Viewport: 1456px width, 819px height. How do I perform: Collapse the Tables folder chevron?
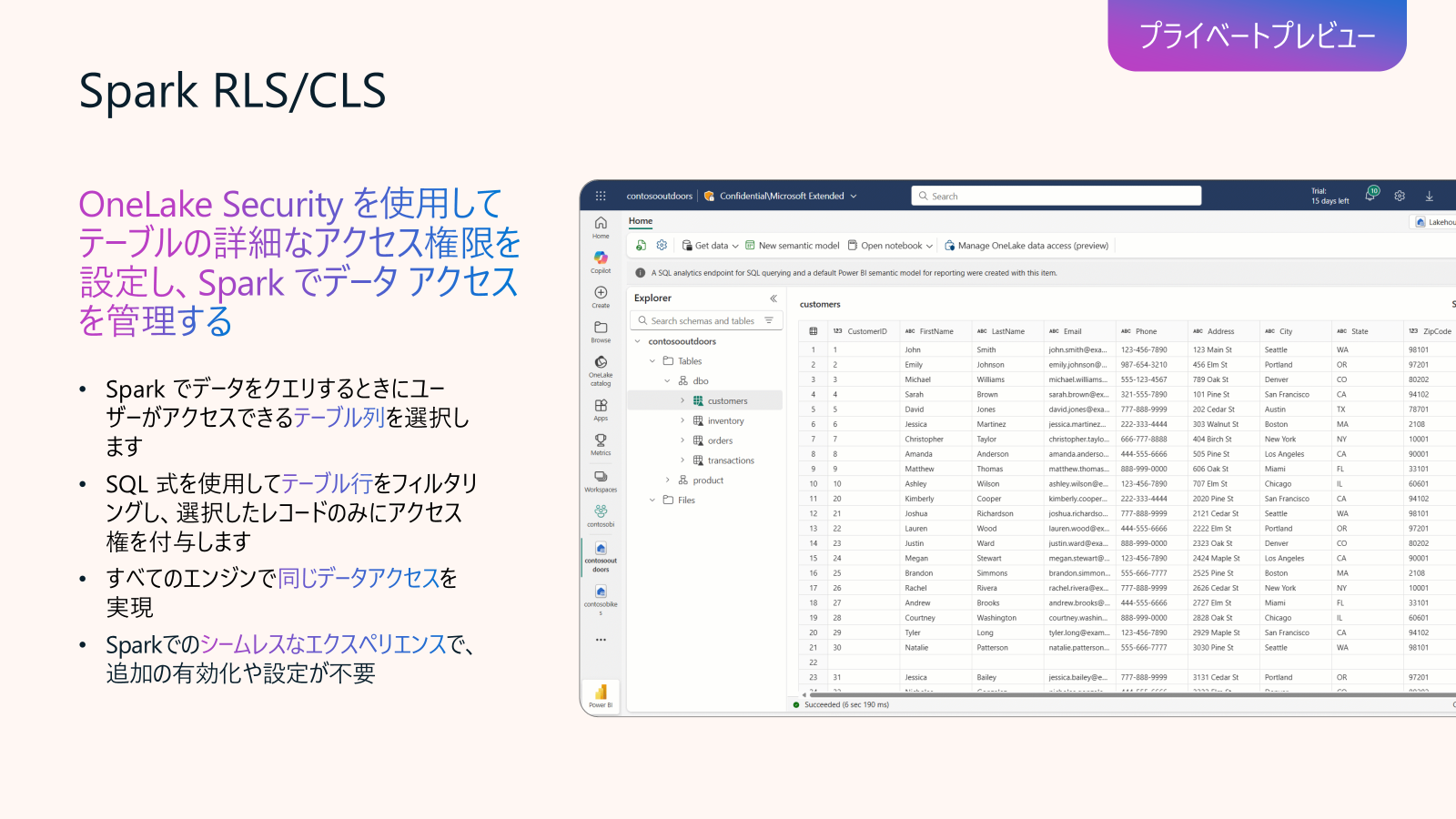652,361
